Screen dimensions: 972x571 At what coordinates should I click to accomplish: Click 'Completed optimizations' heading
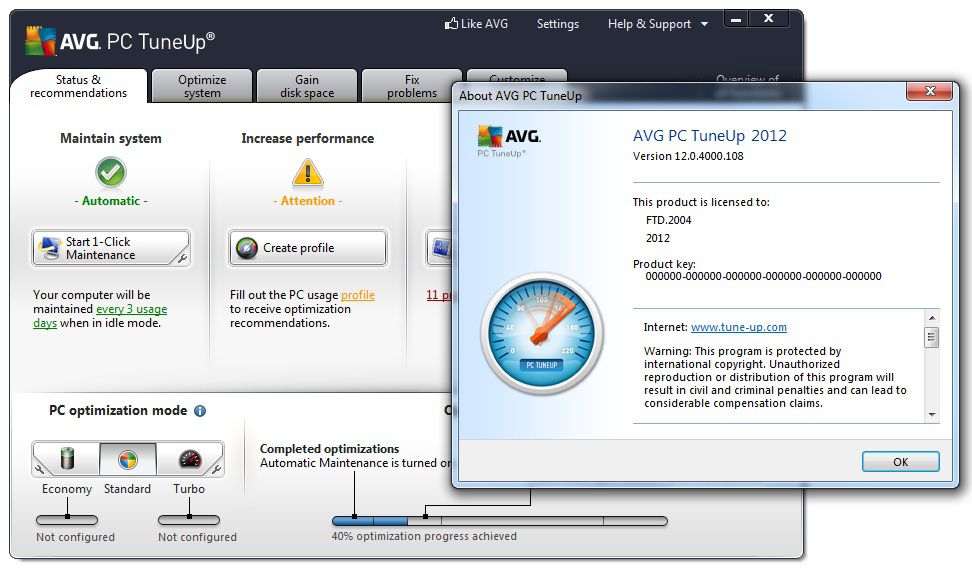[329, 448]
